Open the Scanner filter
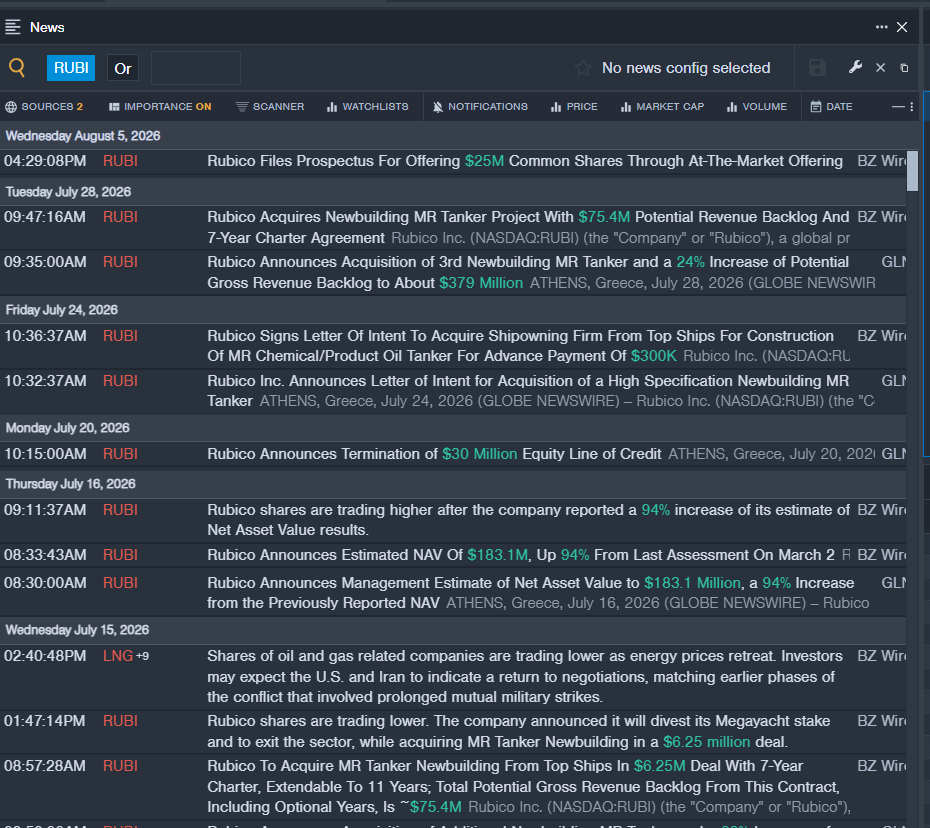The height and width of the screenshot is (828, 930). click(270, 107)
